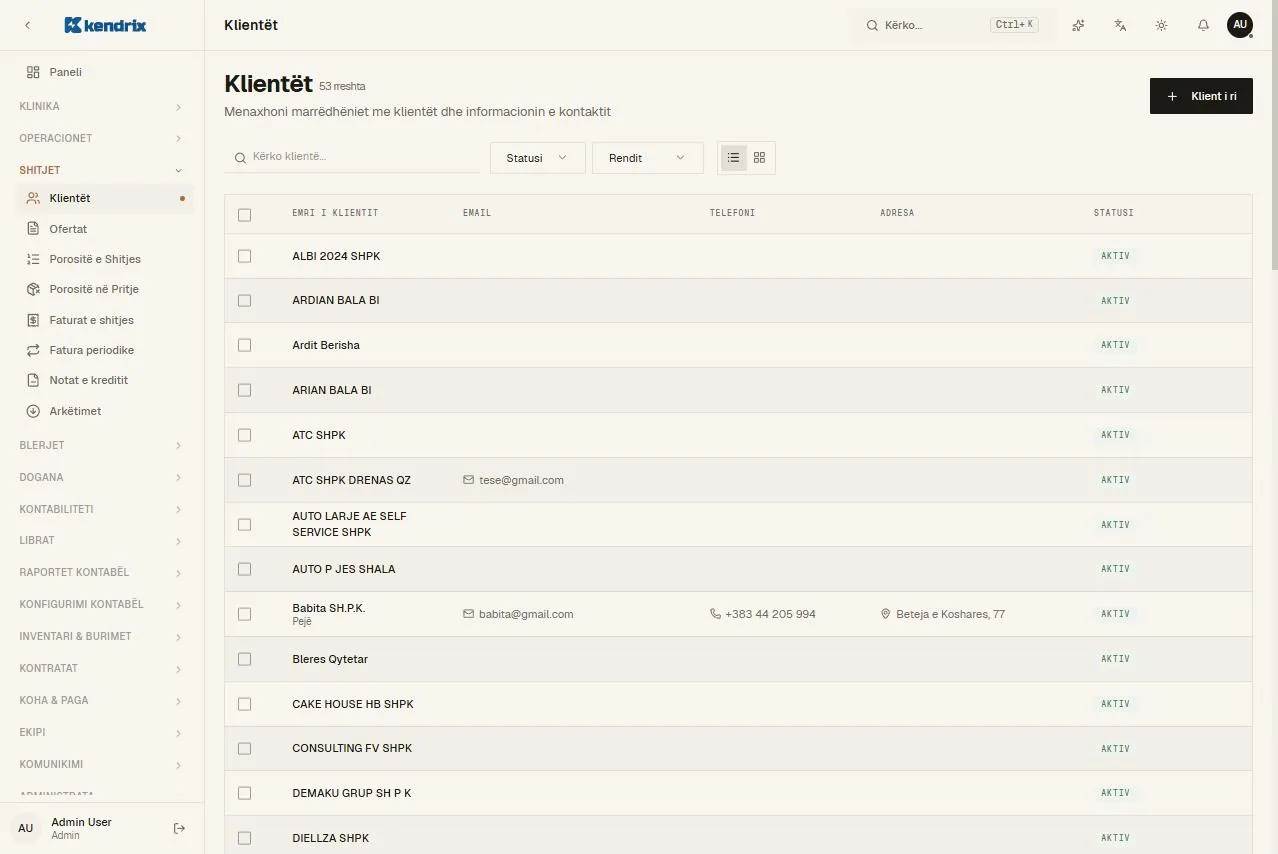
Task: Check the Babita SH.P.K. row checkbox
Action: pyautogui.click(x=245, y=614)
